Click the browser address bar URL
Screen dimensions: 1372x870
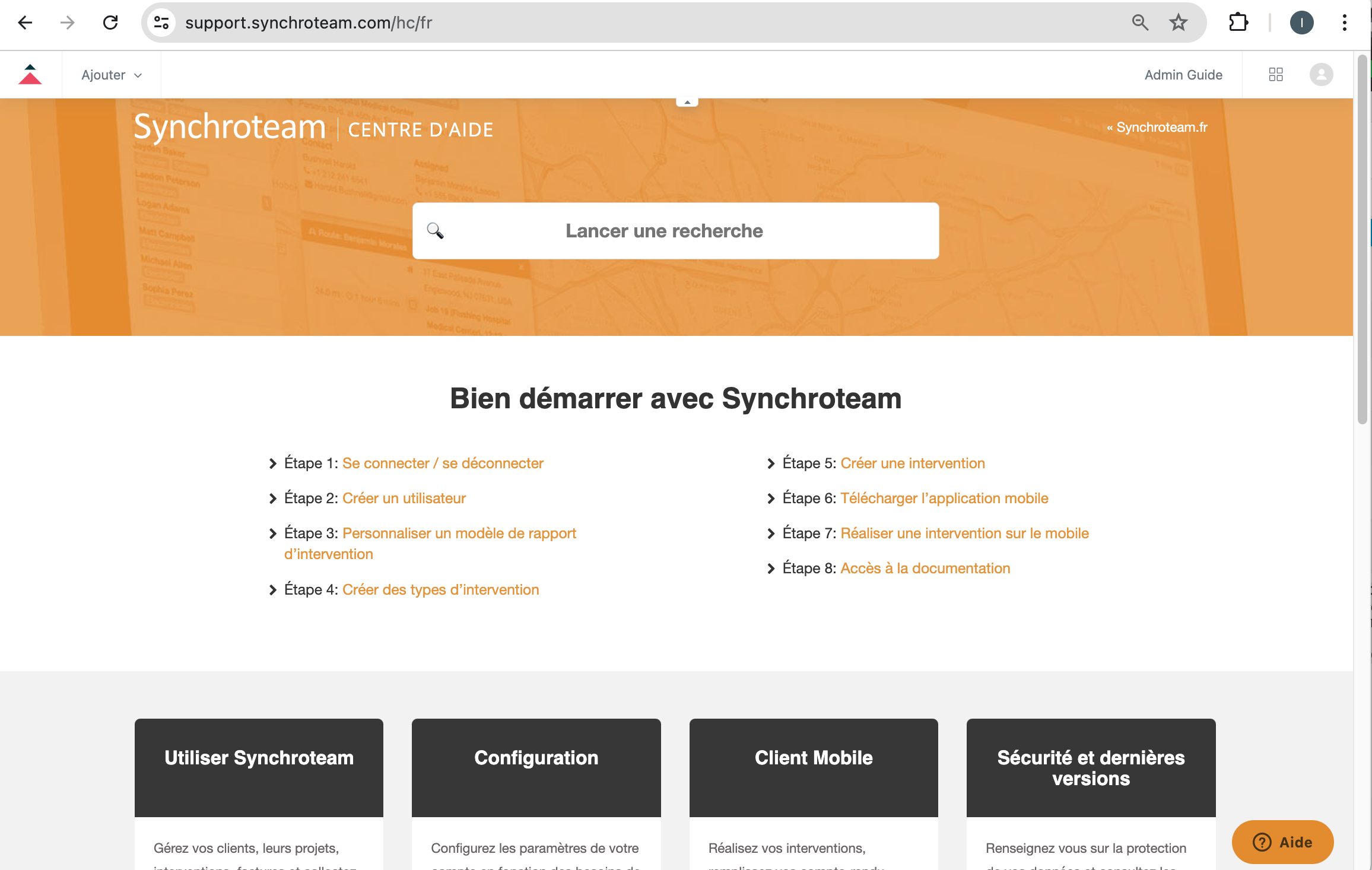309,23
